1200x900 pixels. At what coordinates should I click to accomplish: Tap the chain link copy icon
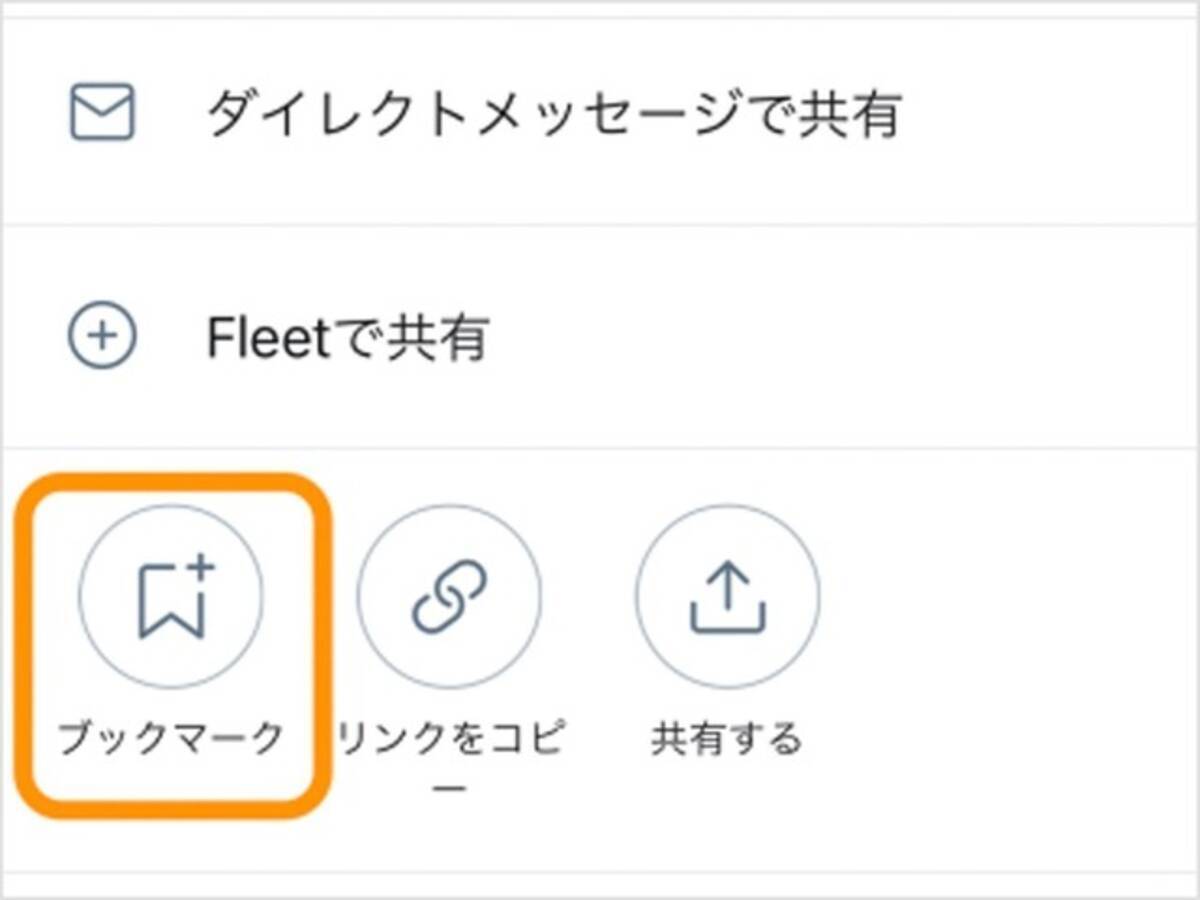(x=449, y=596)
